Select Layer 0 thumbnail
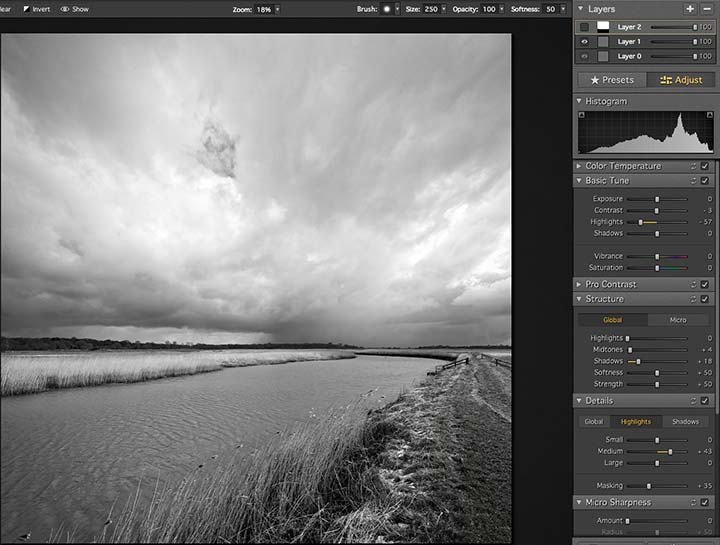This screenshot has width=720, height=545. pyautogui.click(x=603, y=56)
